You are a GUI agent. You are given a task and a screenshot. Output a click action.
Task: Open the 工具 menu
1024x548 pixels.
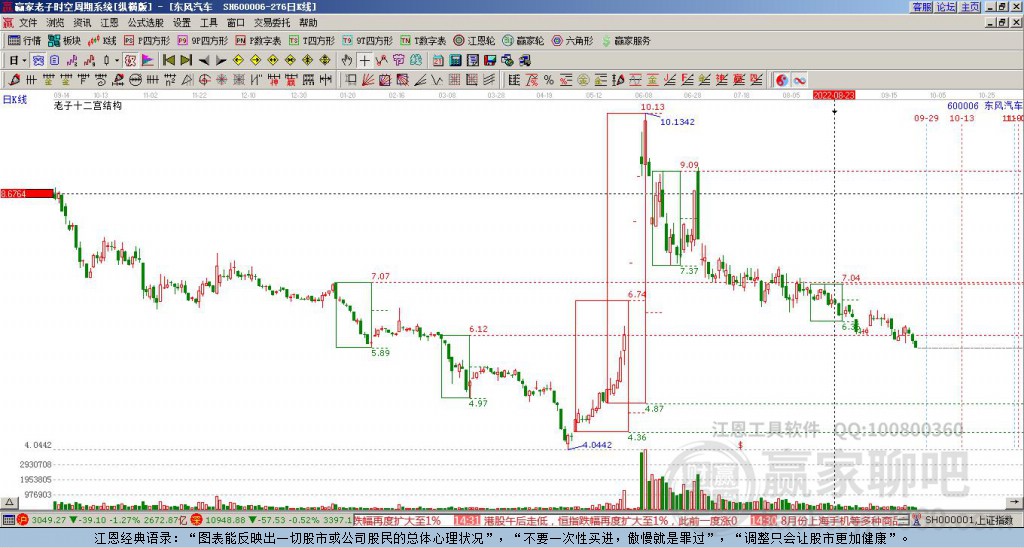[x=209, y=23]
